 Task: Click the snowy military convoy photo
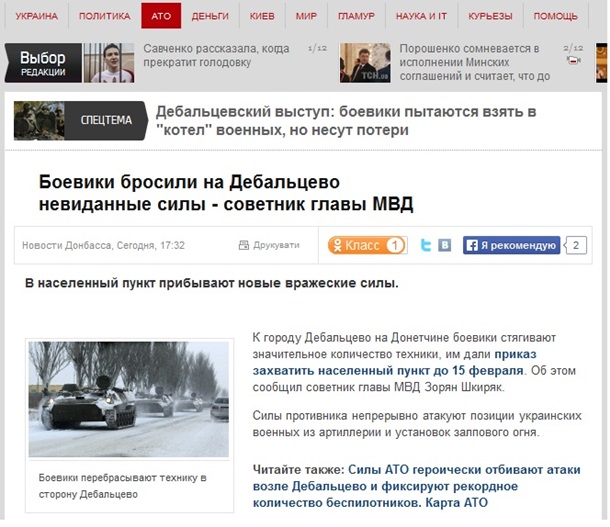coord(129,399)
